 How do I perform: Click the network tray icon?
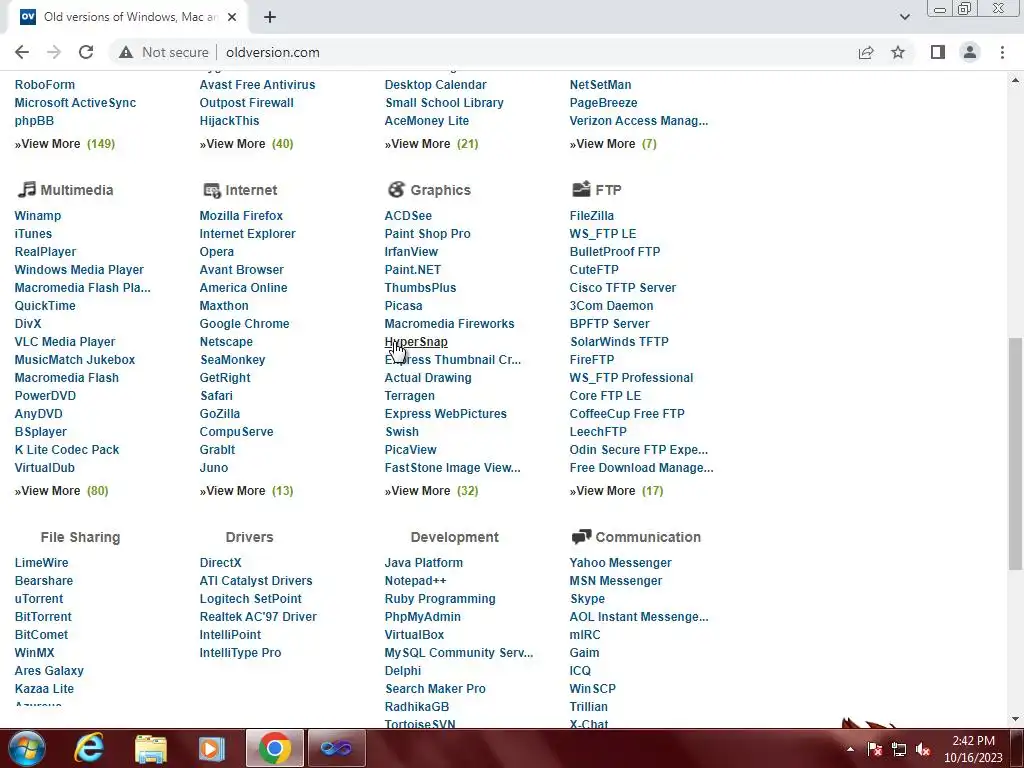tap(899, 749)
